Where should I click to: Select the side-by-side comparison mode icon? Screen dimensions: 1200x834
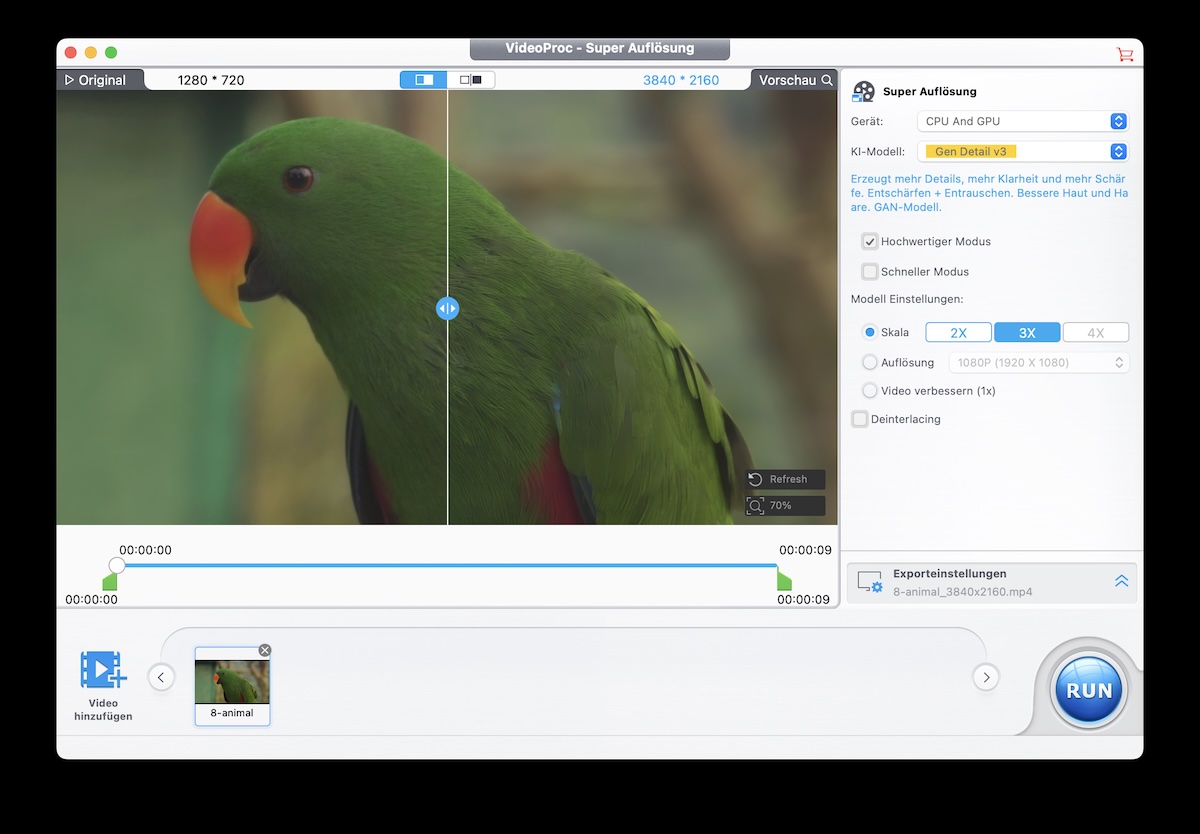tap(471, 80)
